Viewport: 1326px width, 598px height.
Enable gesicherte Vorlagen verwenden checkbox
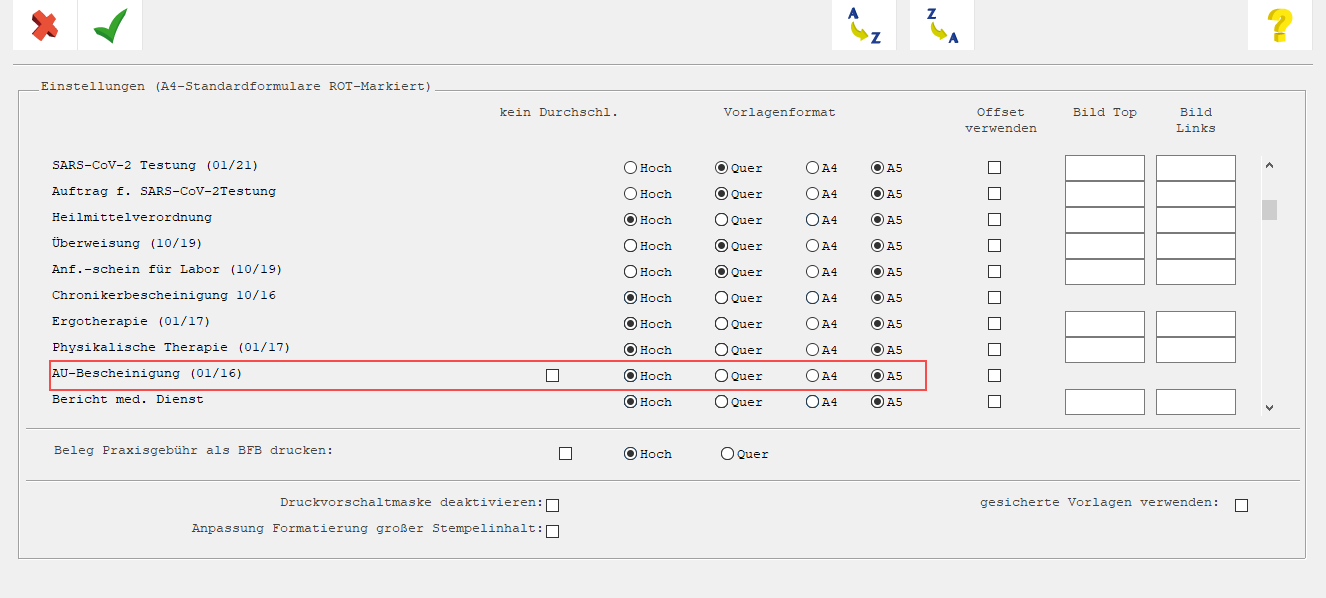[x=1241, y=505]
